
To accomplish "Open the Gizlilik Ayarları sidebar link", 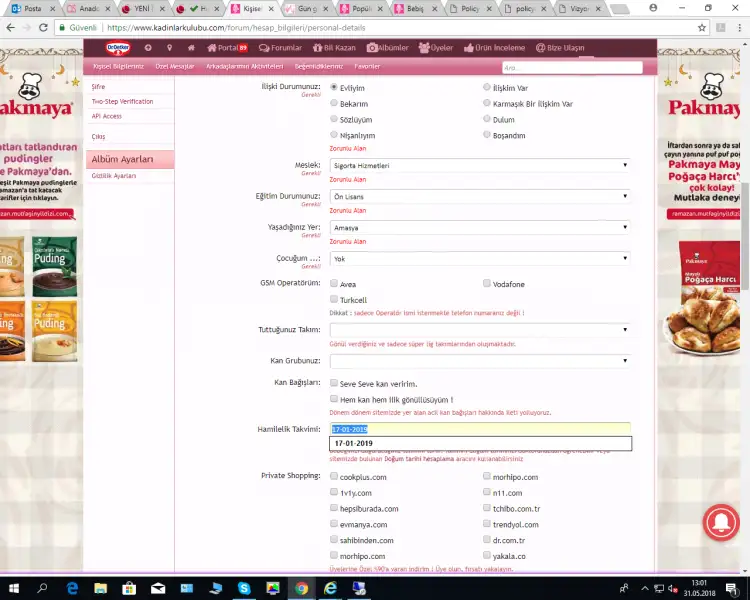I will 113,176.
